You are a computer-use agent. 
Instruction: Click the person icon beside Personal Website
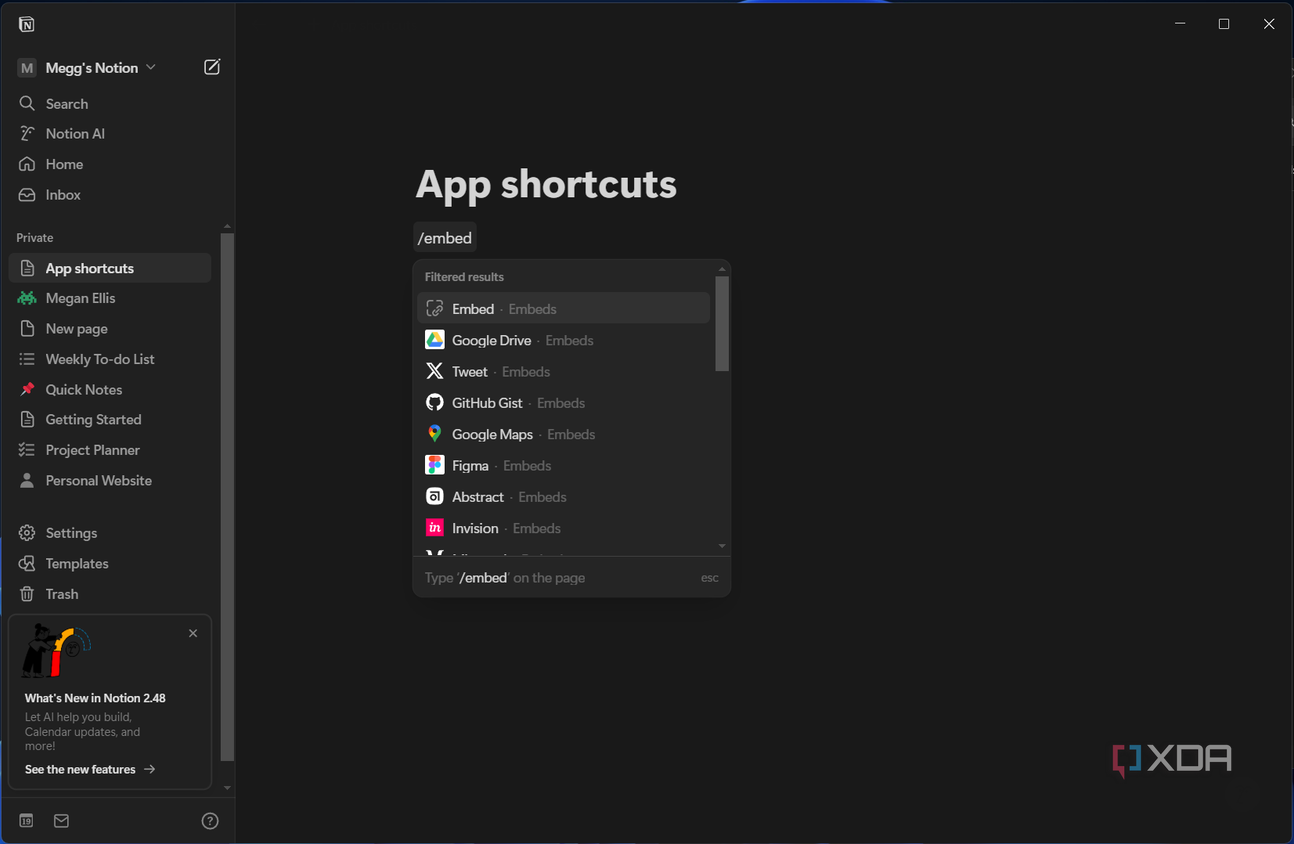tap(27, 481)
